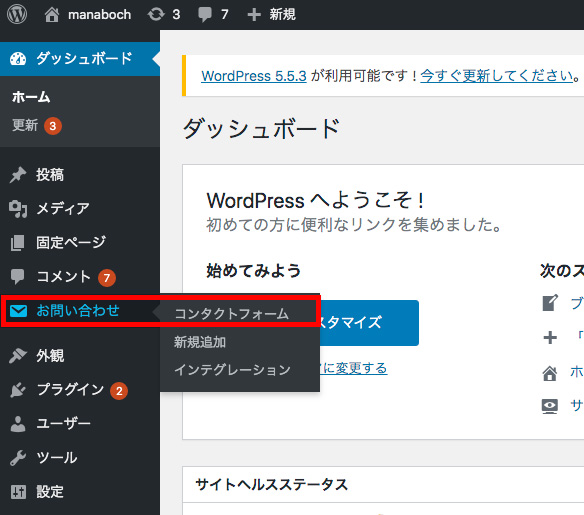This screenshot has height=515, width=584.
Task: Open プラグイン in the sidebar
Action: (70, 390)
